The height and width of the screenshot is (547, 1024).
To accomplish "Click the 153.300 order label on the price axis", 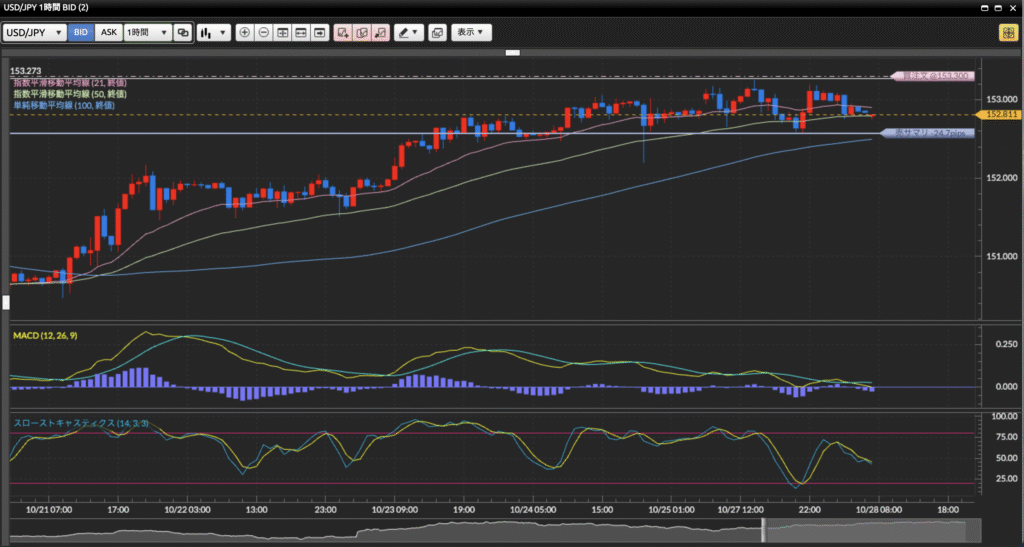I will click(933, 76).
